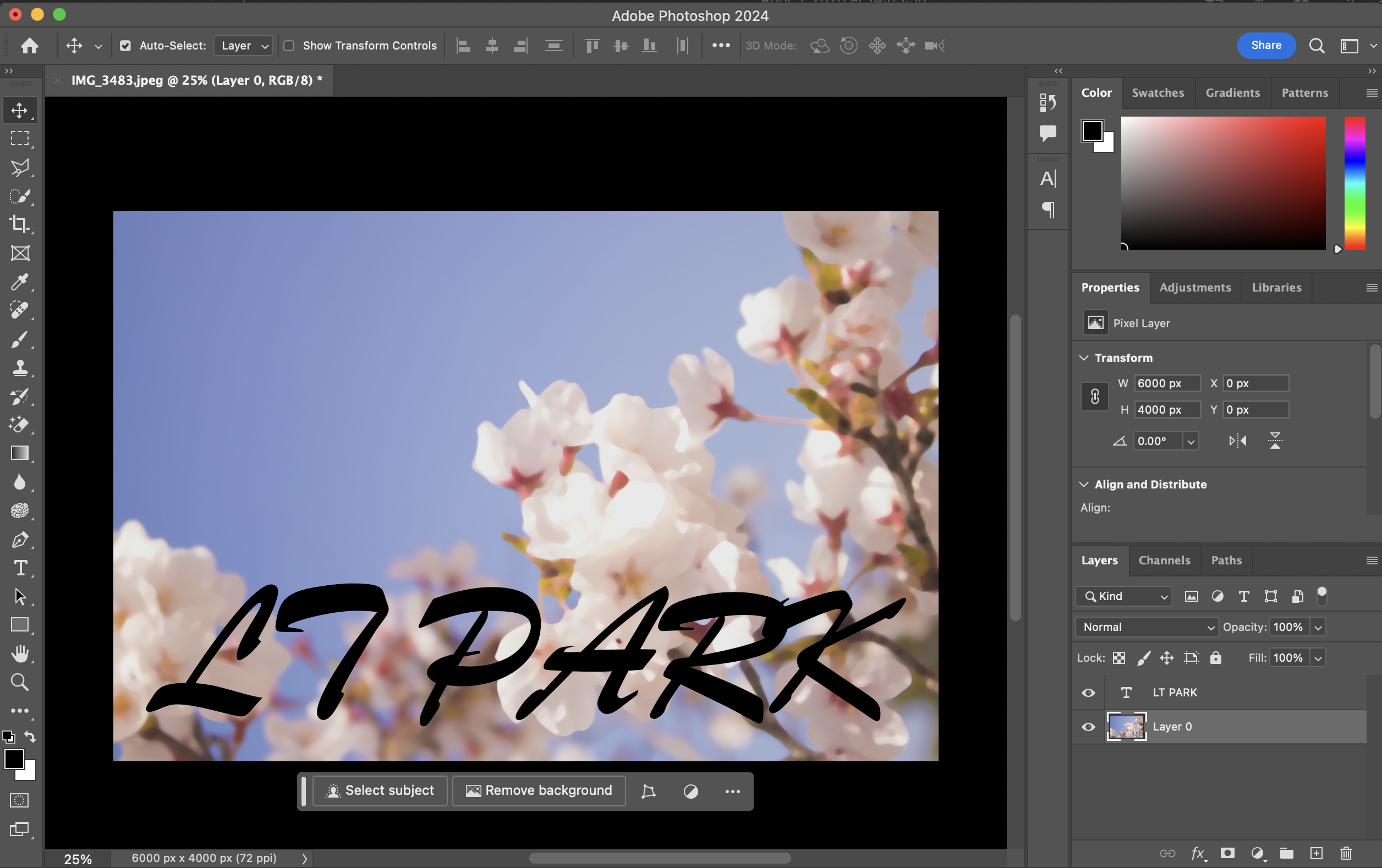Select the Zoom tool
Image resolution: width=1382 pixels, height=868 pixels.
pyautogui.click(x=19, y=682)
